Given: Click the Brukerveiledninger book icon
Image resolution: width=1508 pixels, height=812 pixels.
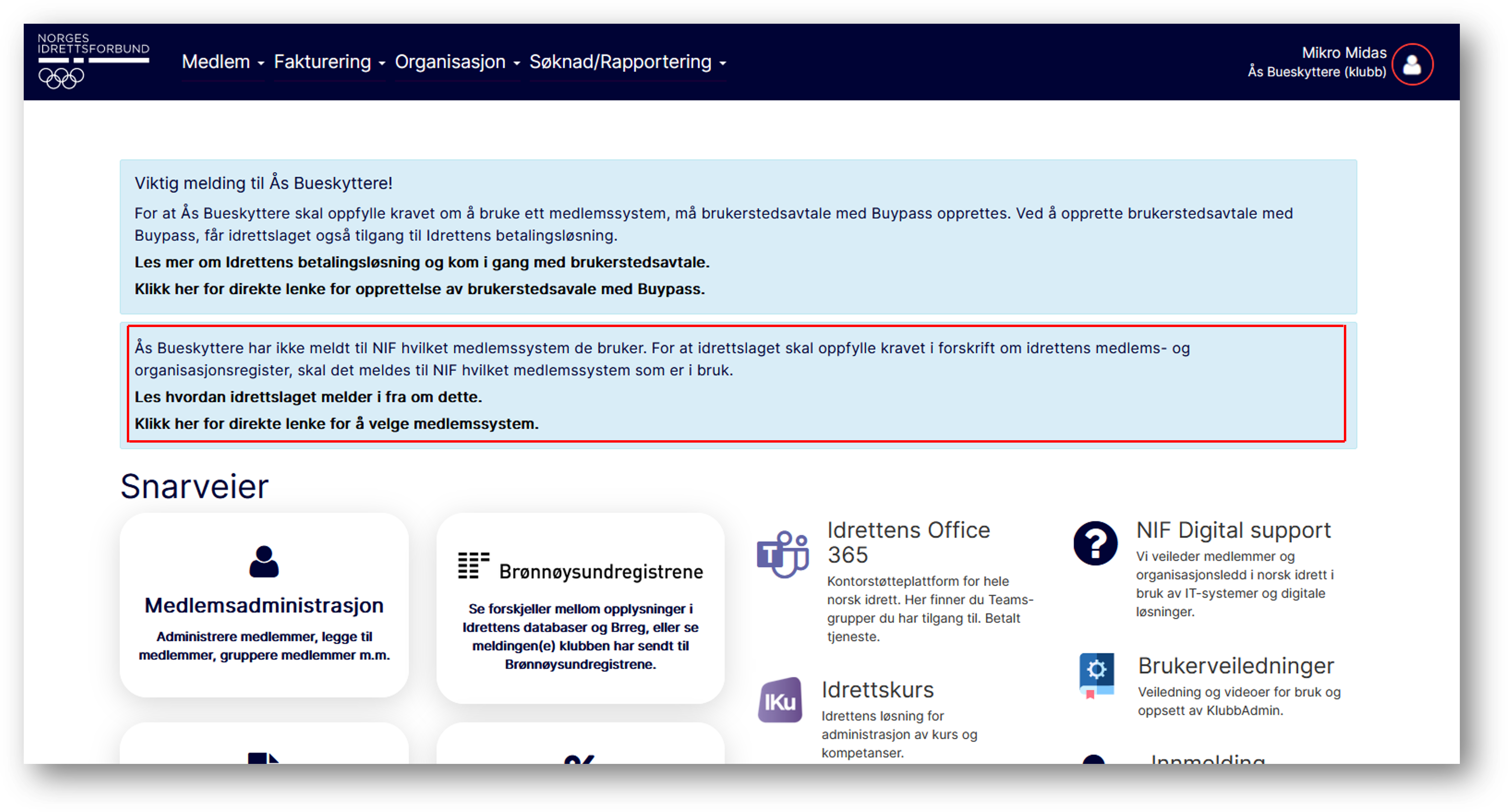Looking at the screenshot, I should (1096, 676).
